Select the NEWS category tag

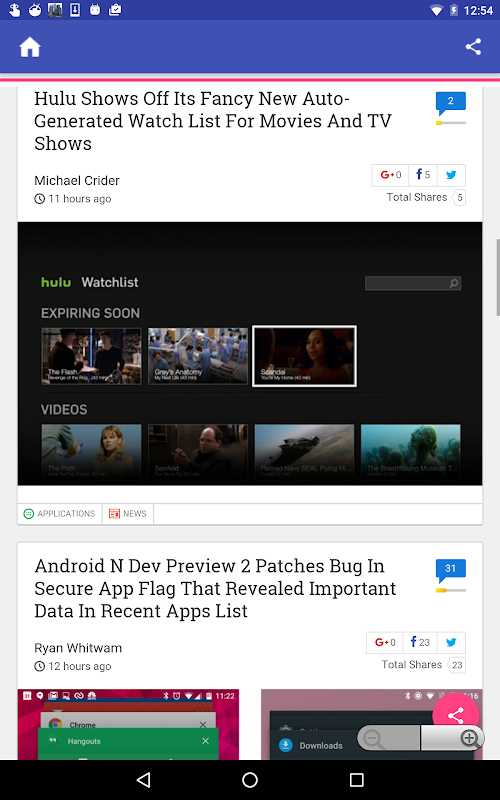tap(128, 514)
